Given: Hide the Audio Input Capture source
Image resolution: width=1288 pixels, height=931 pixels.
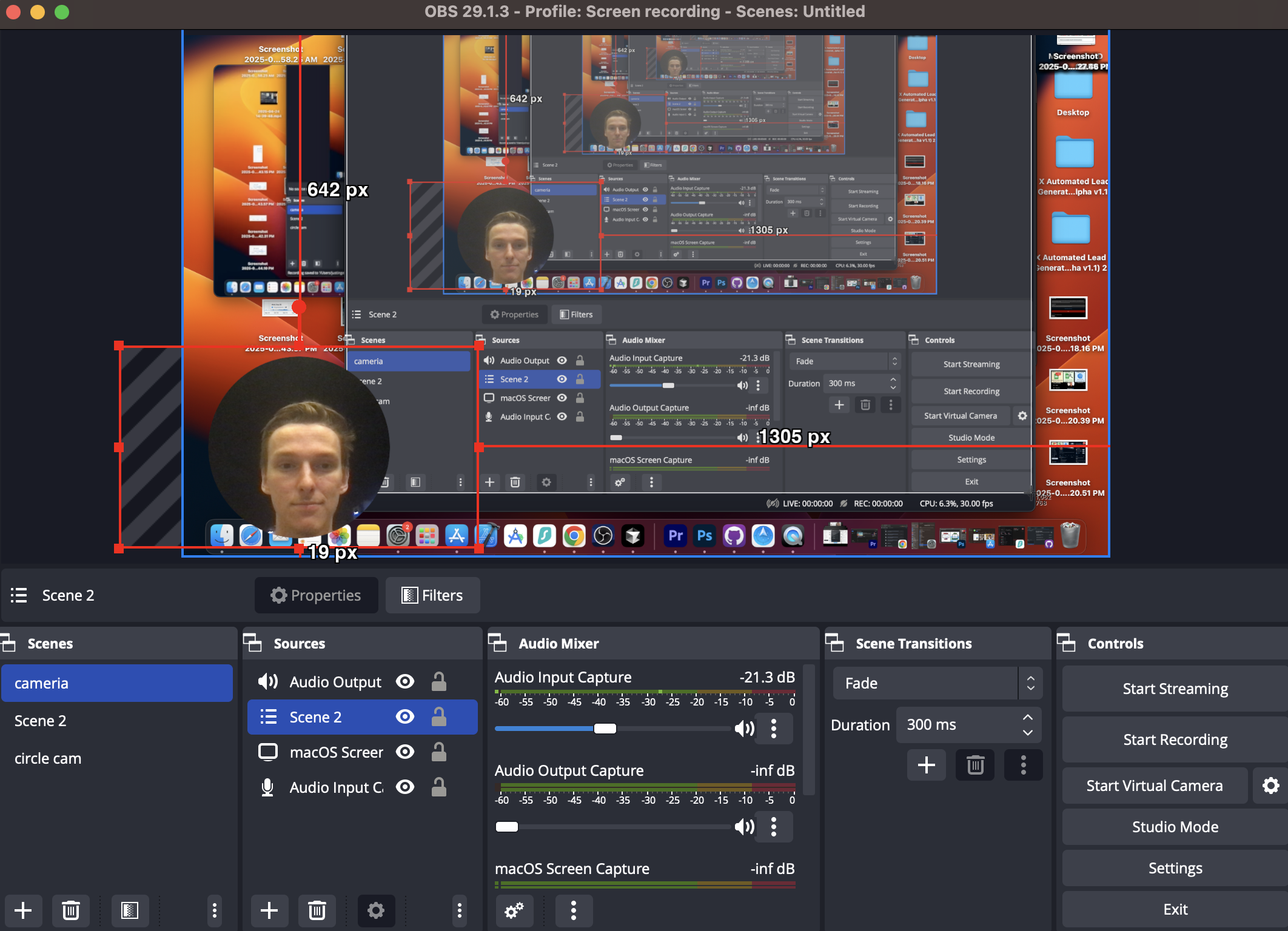Looking at the screenshot, I should pos(405,787).
